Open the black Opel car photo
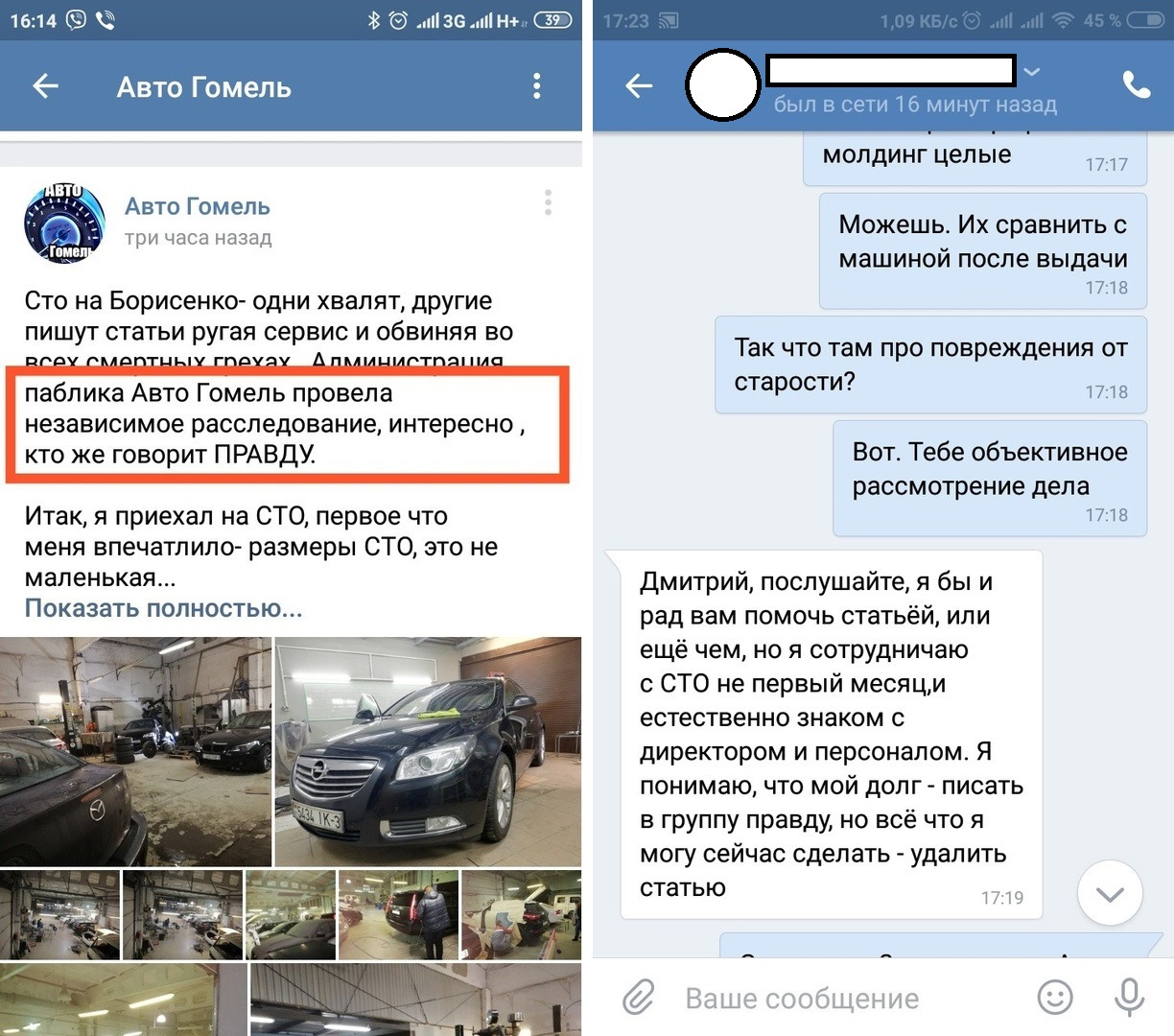1174x1036 pixels. tap(428, 753)
